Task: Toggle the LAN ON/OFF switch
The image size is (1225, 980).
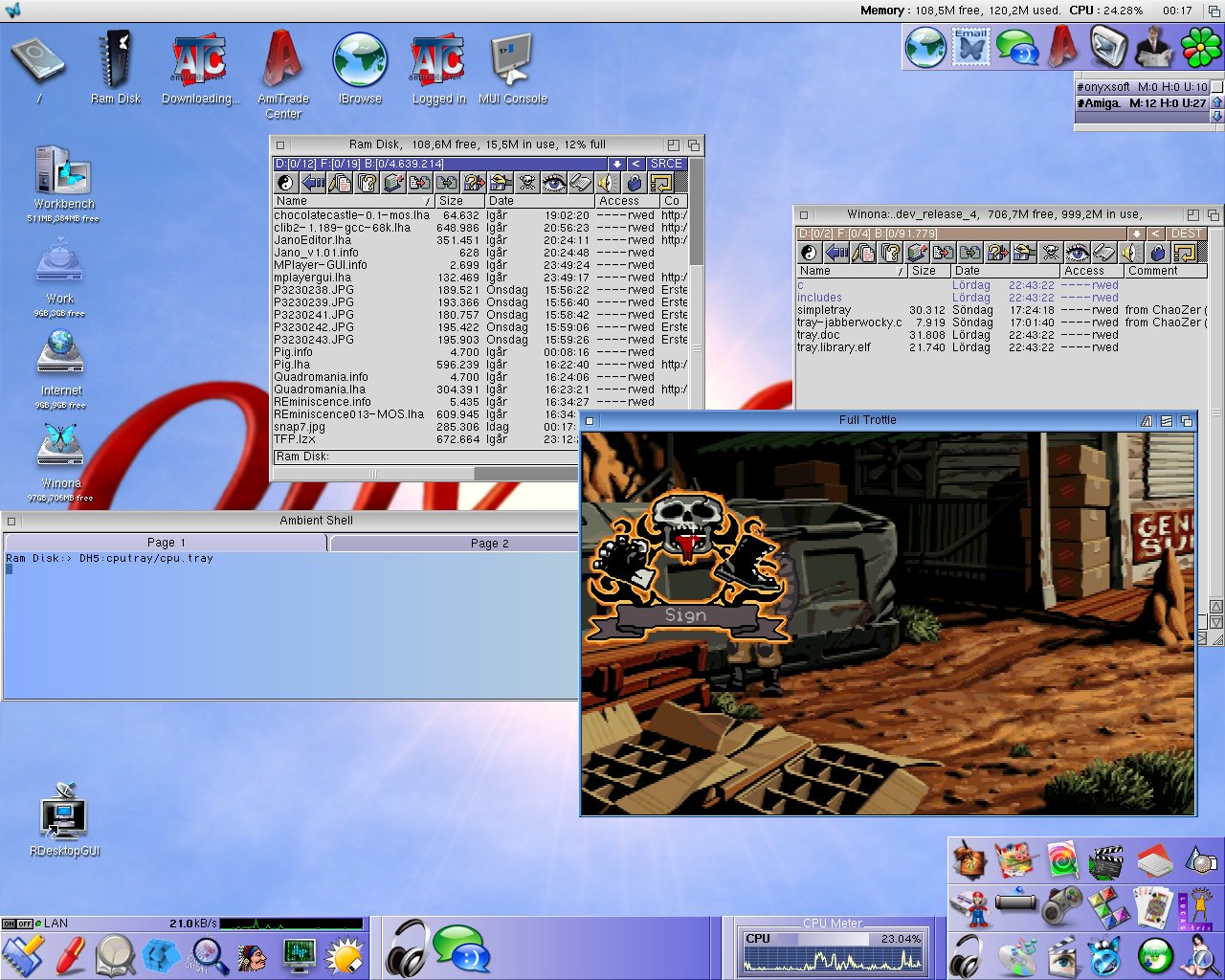Action: pos(17,924)
